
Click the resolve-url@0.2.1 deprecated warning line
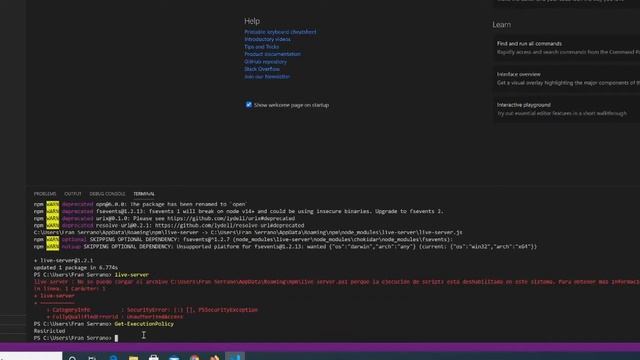(169, 225)
